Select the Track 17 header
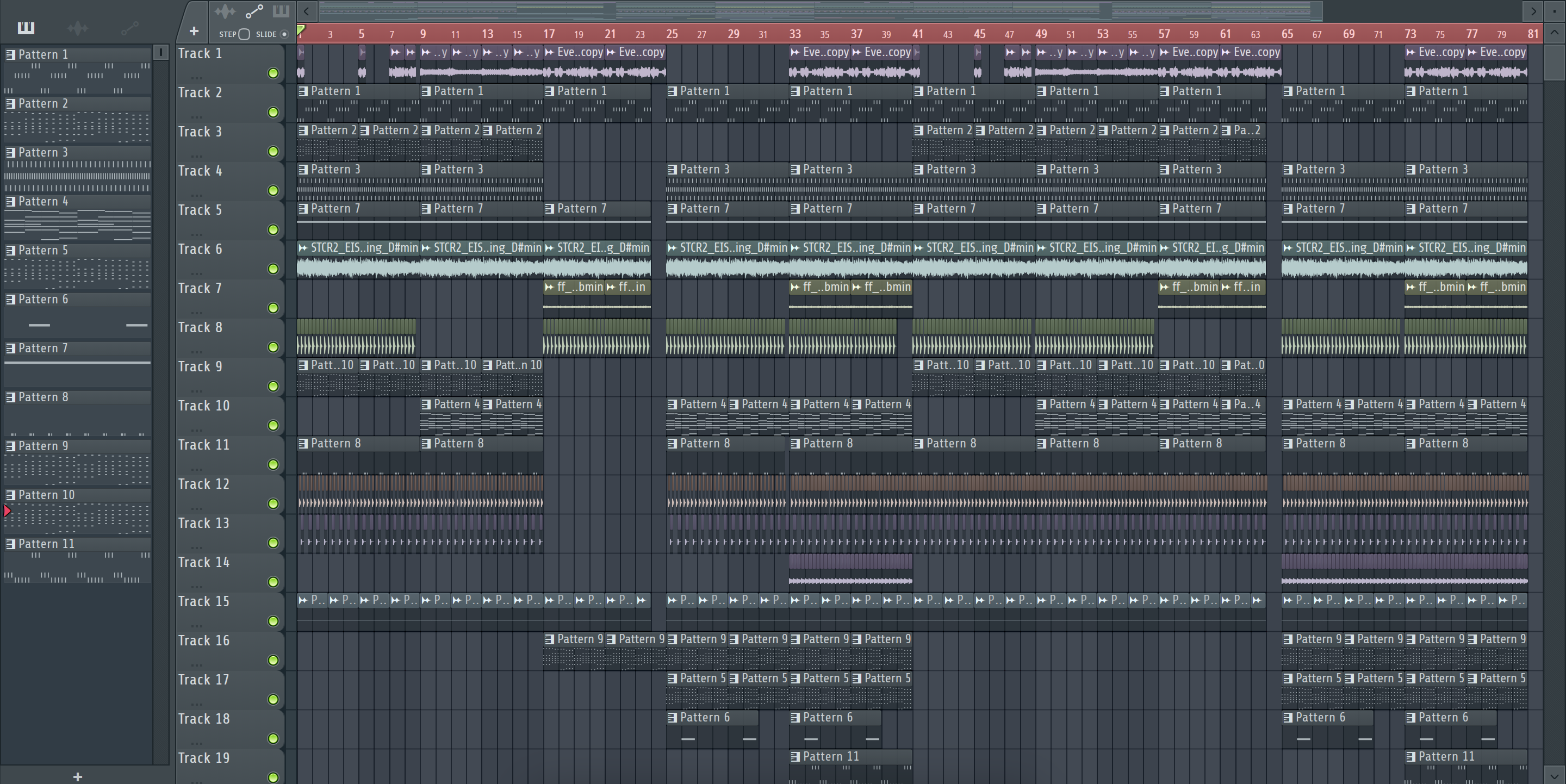 [x=230, y=689]
